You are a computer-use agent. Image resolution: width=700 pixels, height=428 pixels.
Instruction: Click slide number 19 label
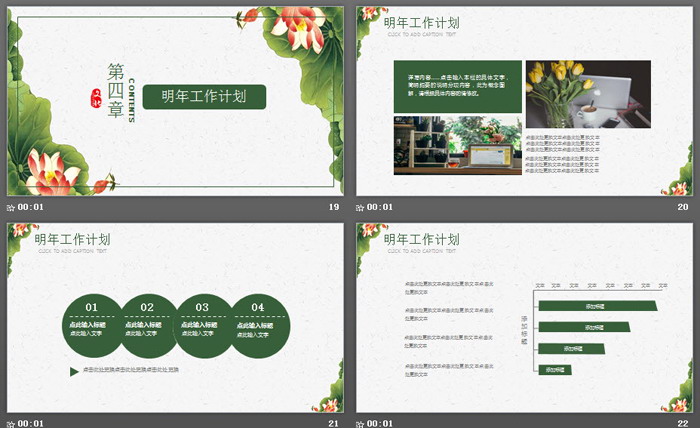pos(334,207)
